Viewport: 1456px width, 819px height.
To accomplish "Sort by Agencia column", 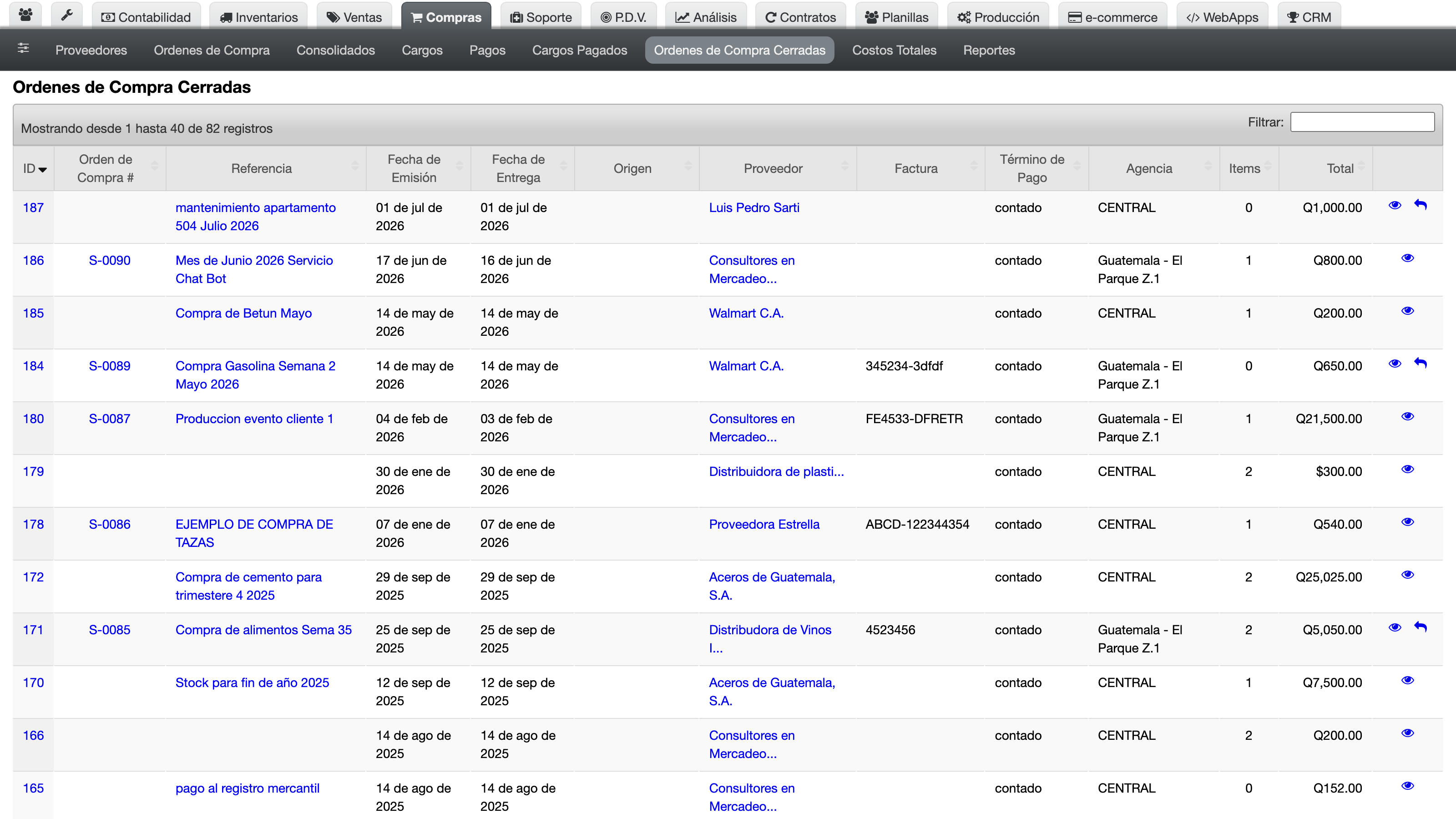I will pos(1153,168).
